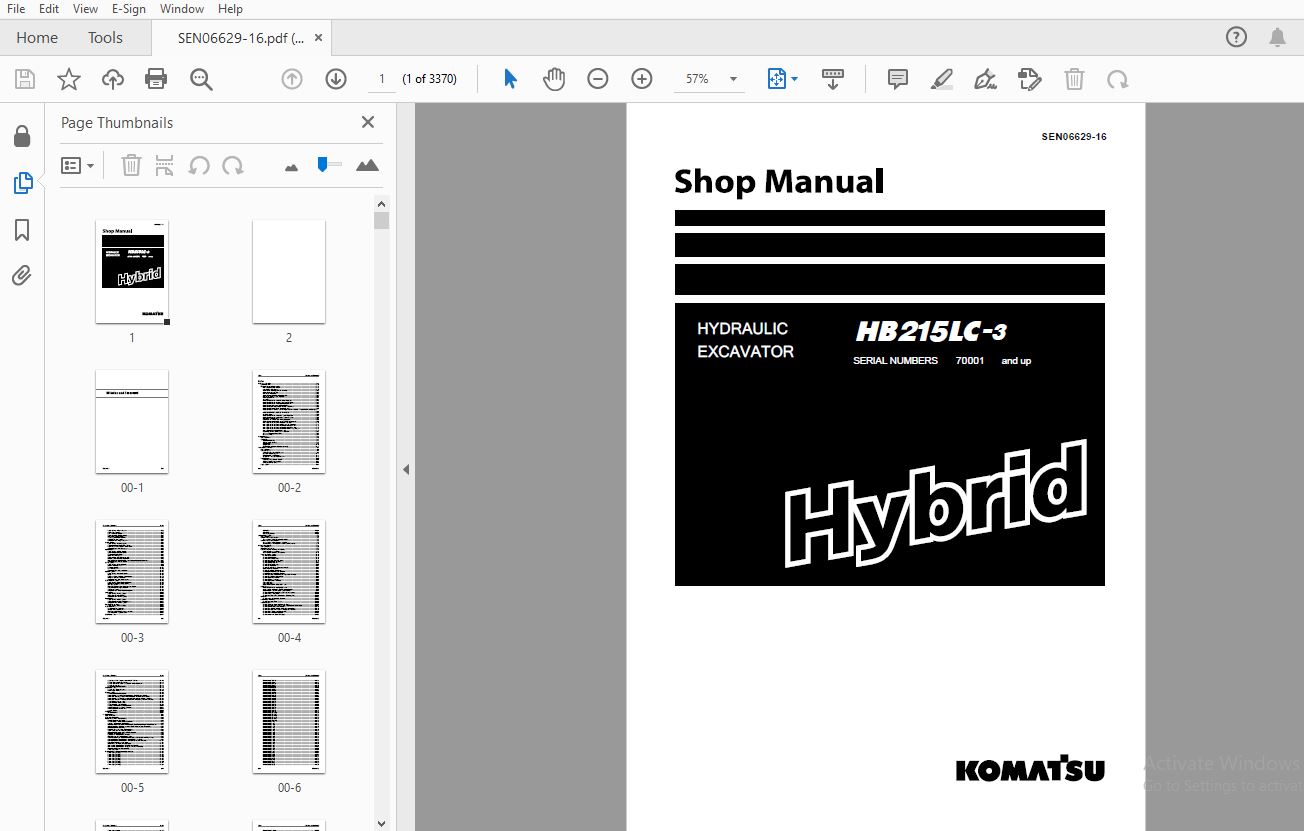Screen dimensions: 1304x831
Task: Open the Find text magnifier tool
Action: (201, 79)
